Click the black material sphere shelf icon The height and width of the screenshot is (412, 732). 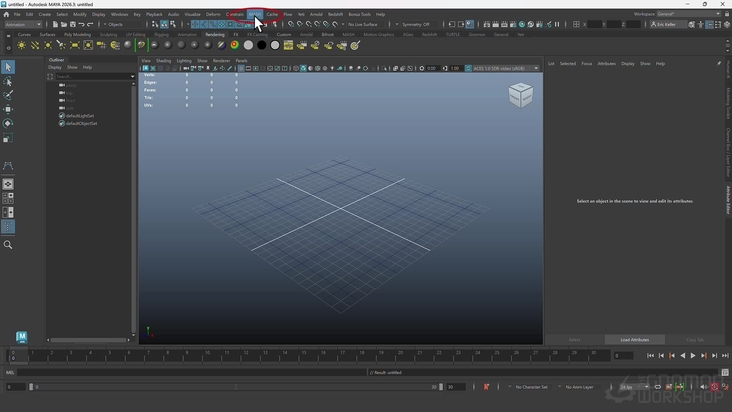pyautogui.click(x=262, y=45)
